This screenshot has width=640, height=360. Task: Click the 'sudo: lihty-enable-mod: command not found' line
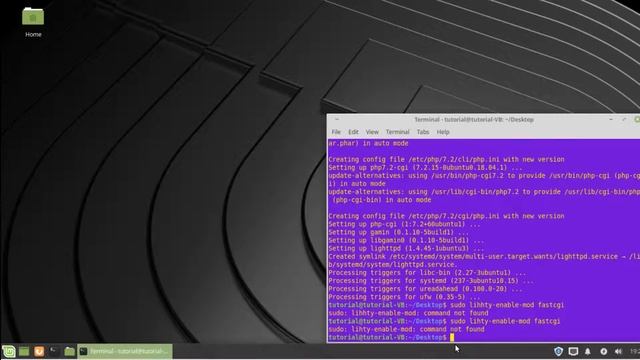click(406, 329)
